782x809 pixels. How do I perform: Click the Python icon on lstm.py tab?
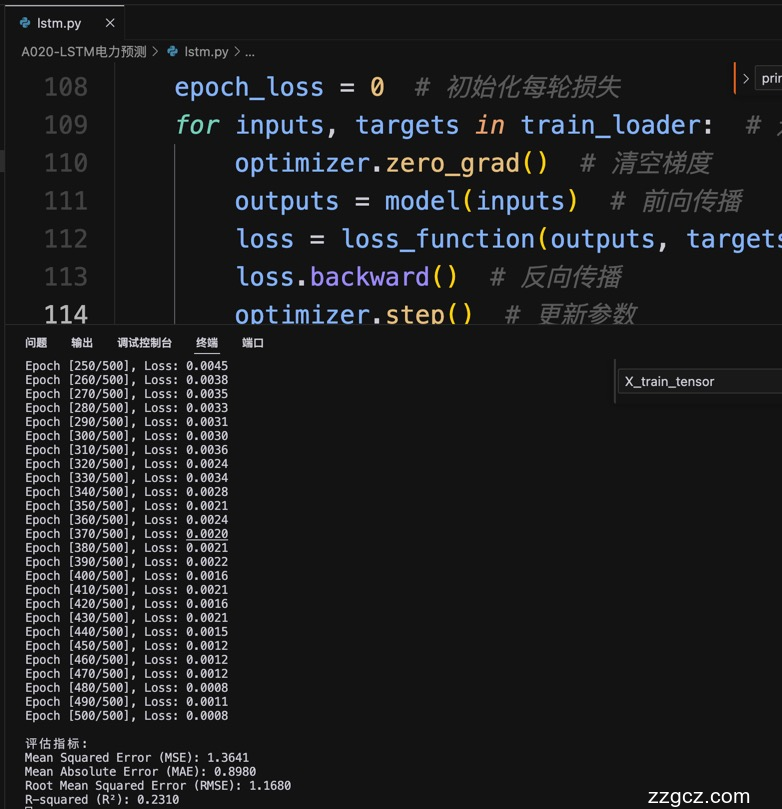point(24,23)
